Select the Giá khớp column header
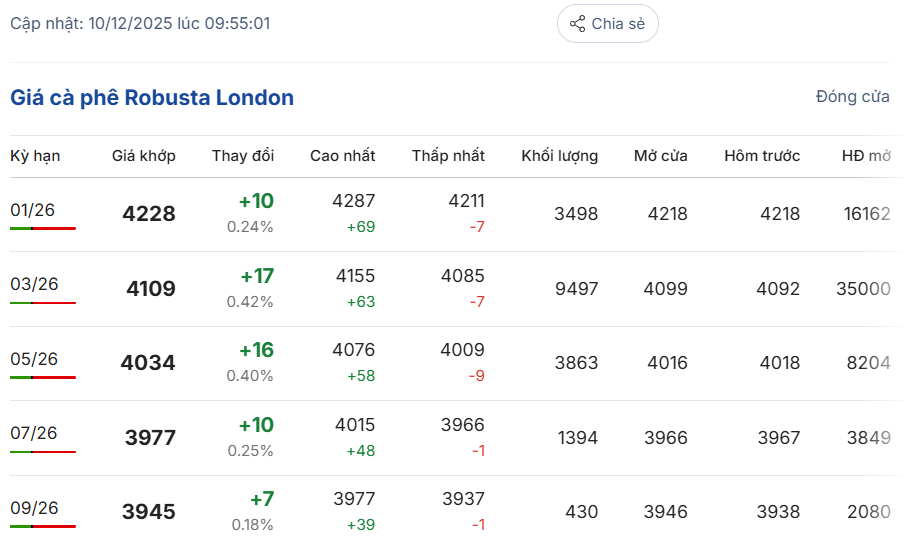923x546 pixels. click(143, 156)
